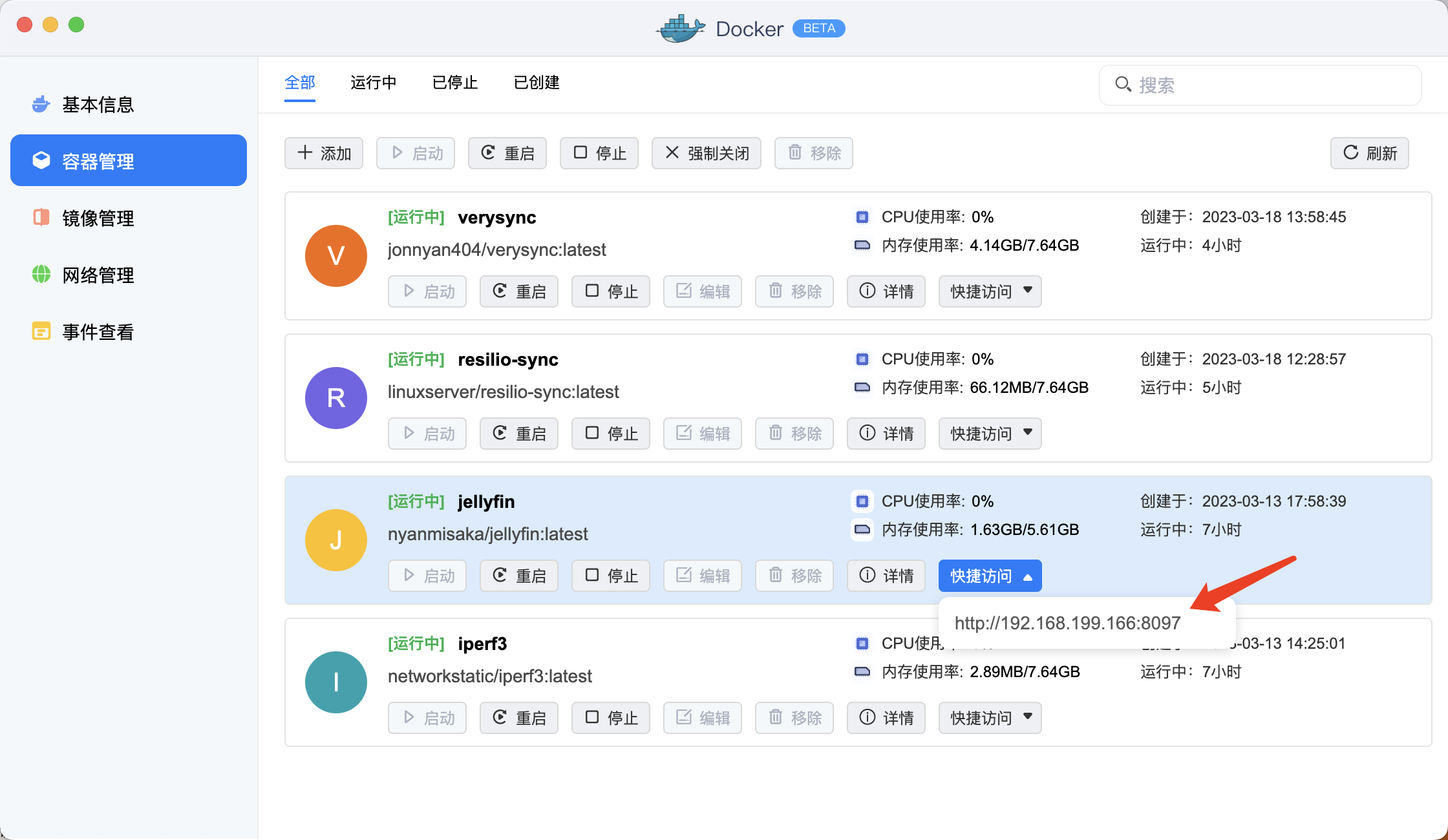
Task: Click 启动 for resilio-sync
Action: point(427,434)
